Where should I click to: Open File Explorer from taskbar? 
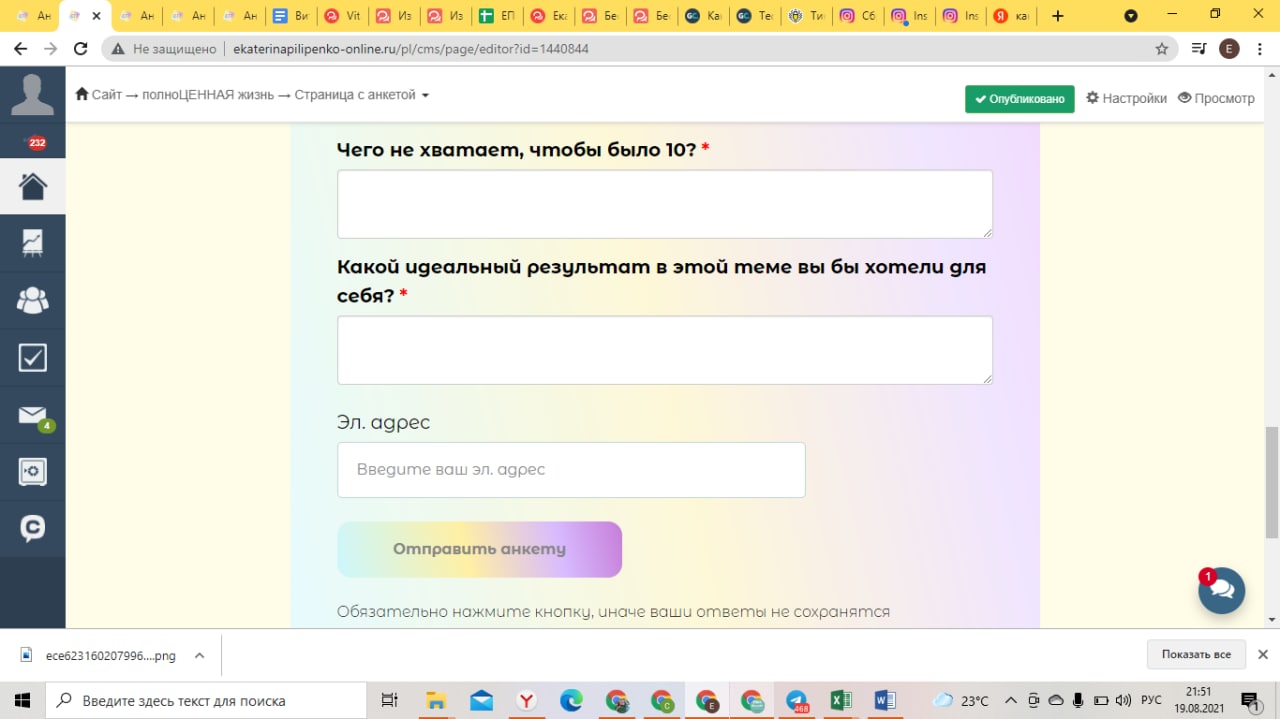(x=435, y=700)
